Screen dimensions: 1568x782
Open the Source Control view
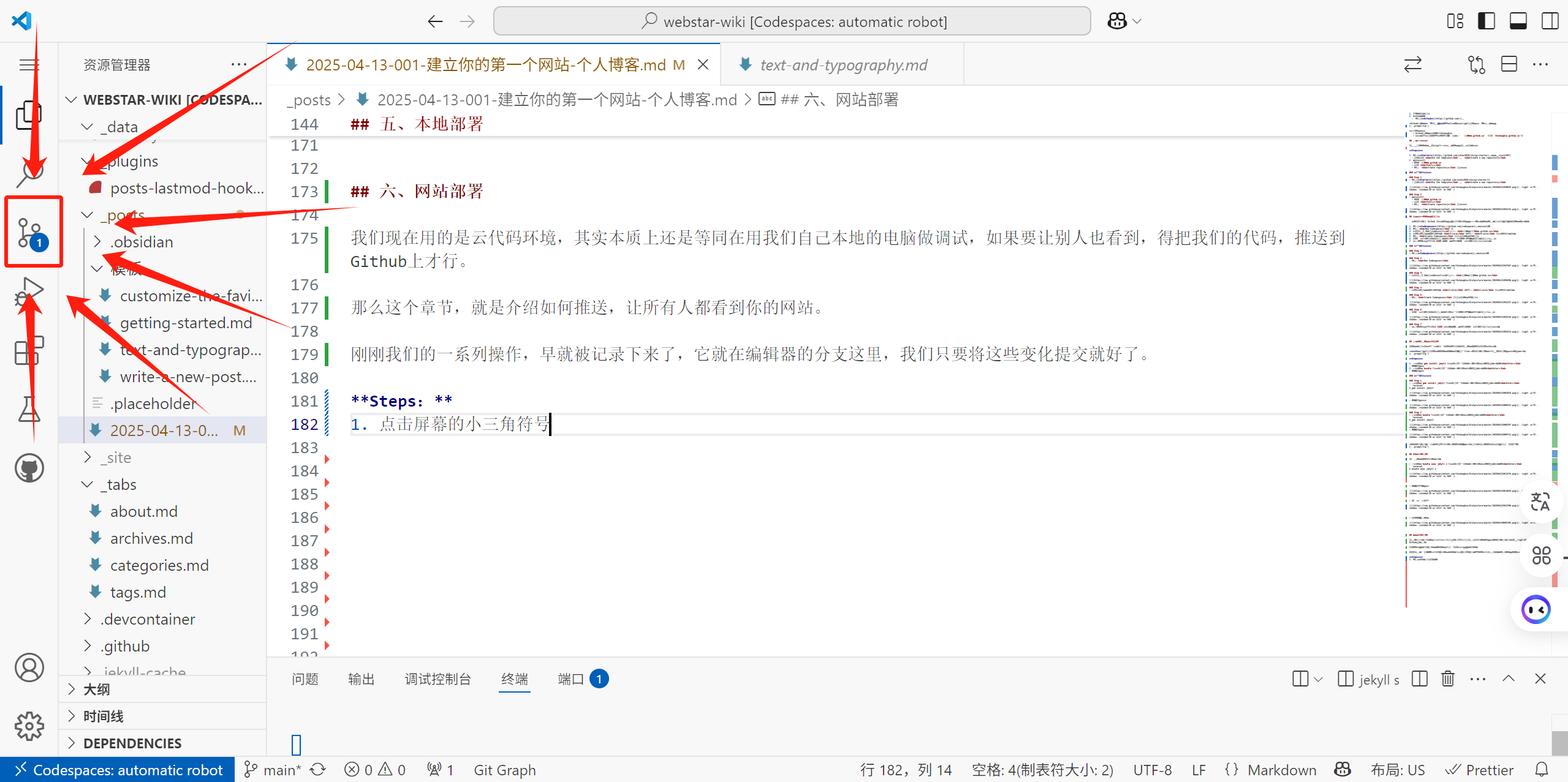tap(29, 232)
